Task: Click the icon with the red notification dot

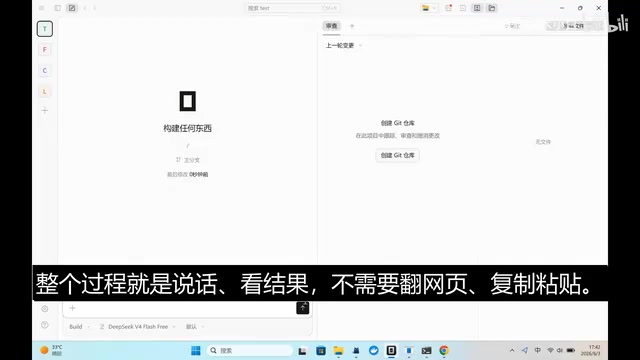Action: (449, 8)
